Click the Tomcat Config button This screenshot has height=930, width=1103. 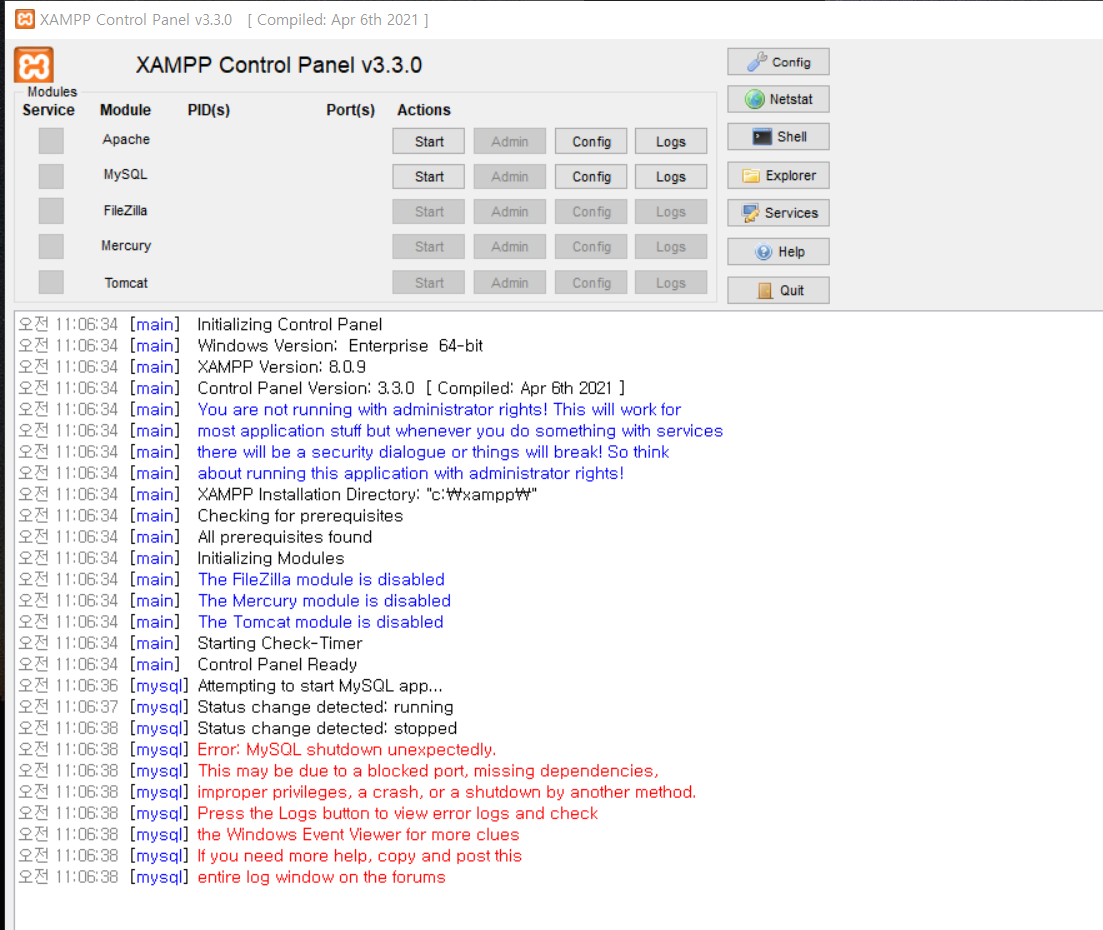(591, 283)
